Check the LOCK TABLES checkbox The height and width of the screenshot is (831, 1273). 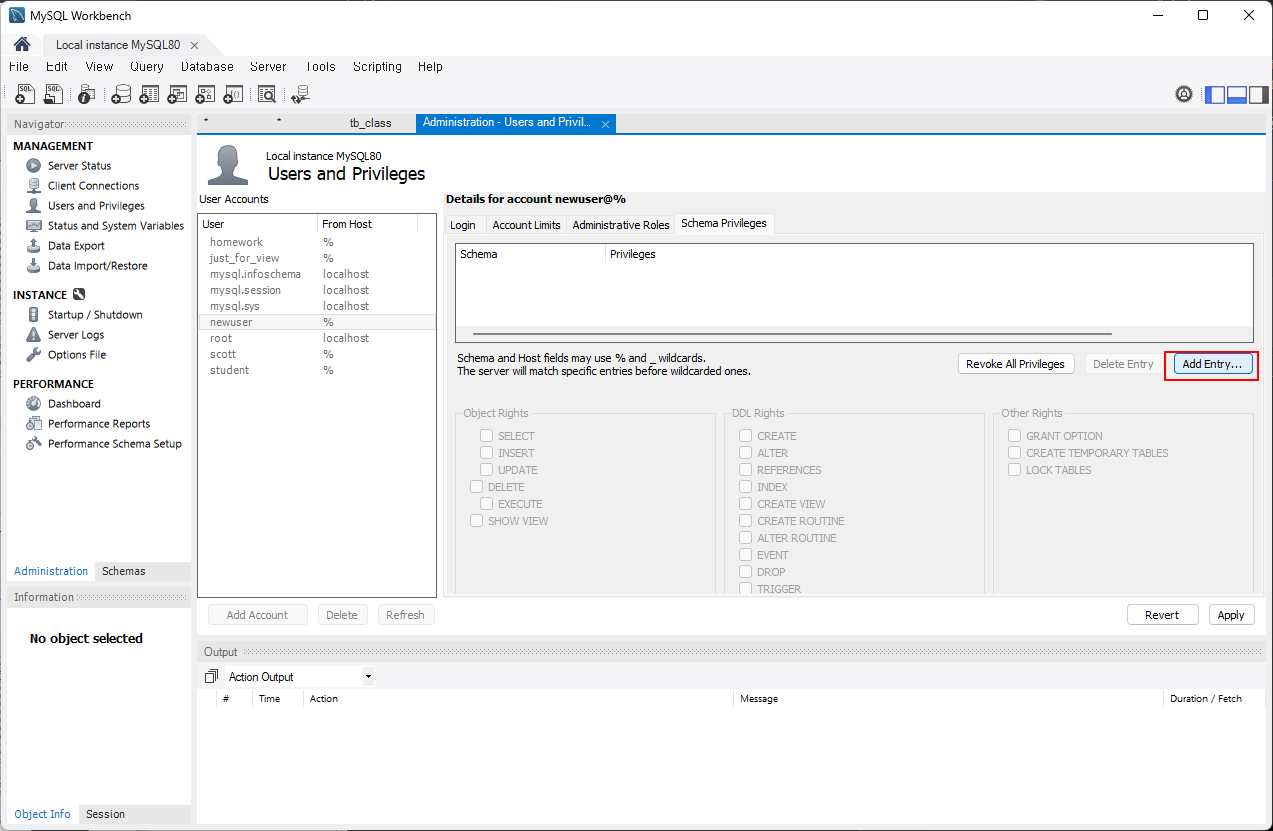[x=1015, y=470]
